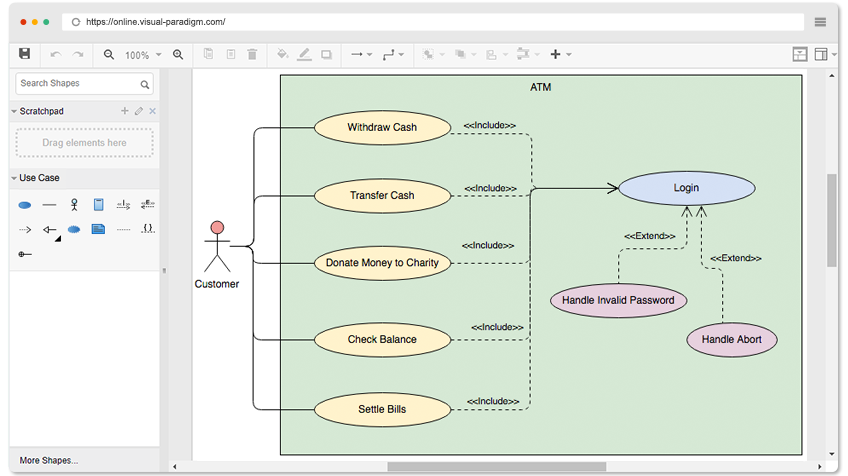
Task: Select the Check Balance use case
Action: click(382, 340)
